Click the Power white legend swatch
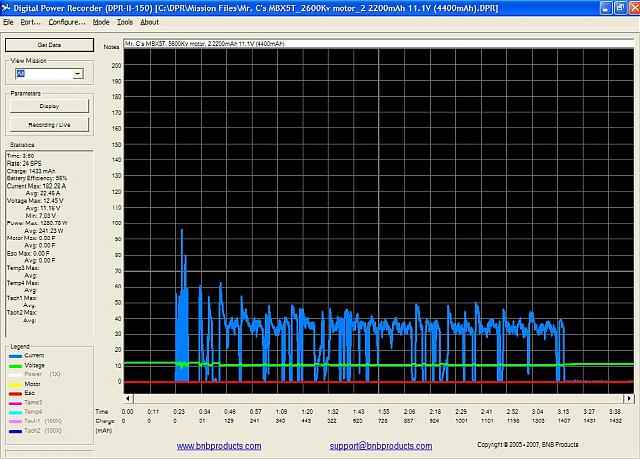Viewport: 640px width, 459px height. pos(15,373)
